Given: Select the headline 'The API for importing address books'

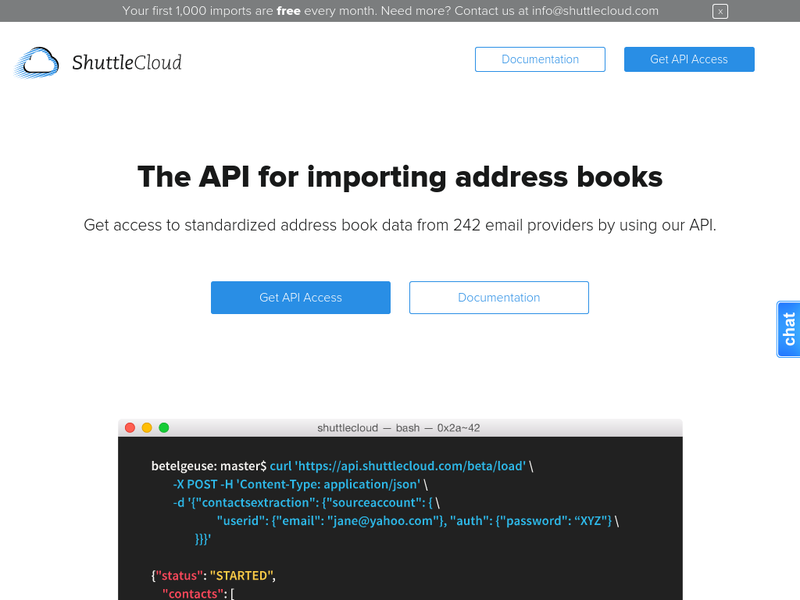Looking at the screenshot, I should coord(400,177).
